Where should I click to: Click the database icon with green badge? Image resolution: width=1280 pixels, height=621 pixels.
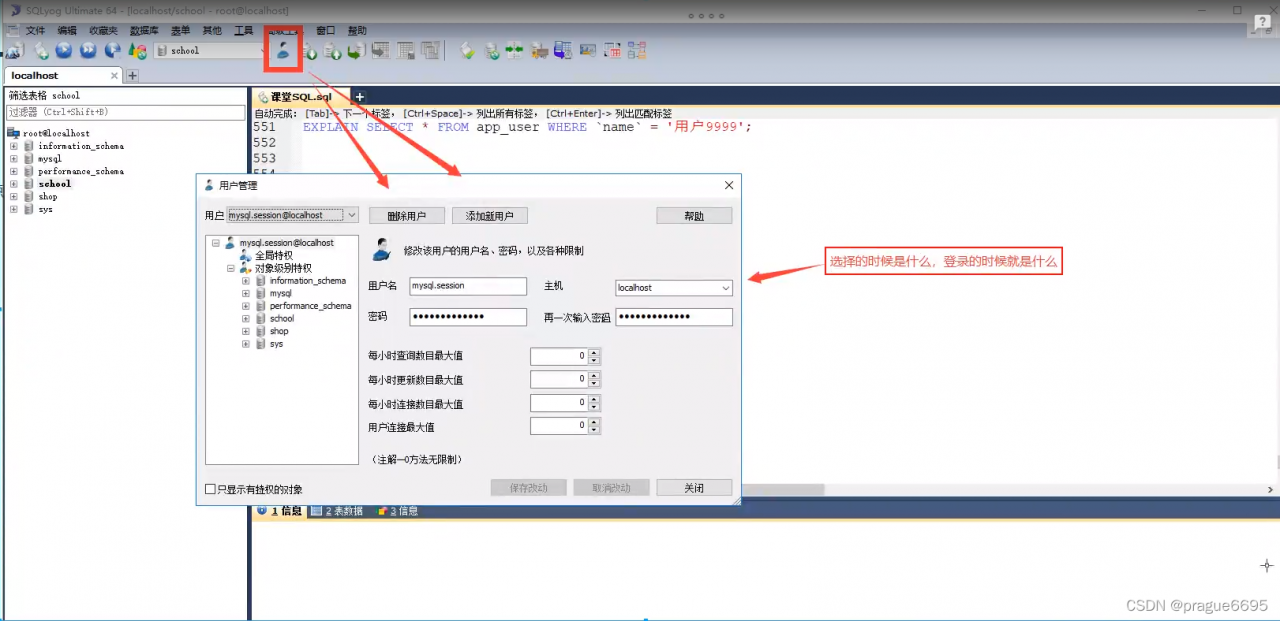492,51
